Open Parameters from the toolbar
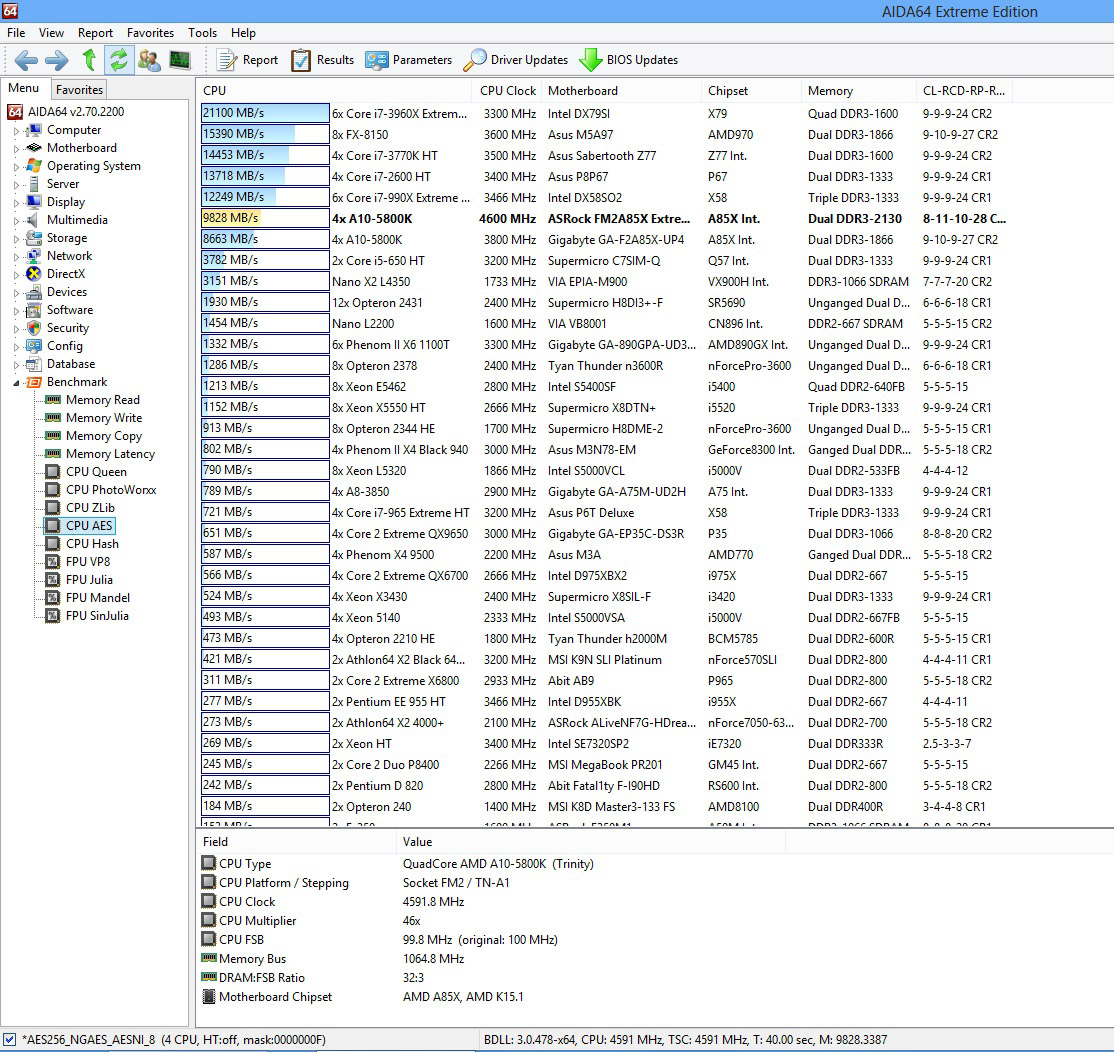Screen dimensions: 1114x1052 point(409,60)
